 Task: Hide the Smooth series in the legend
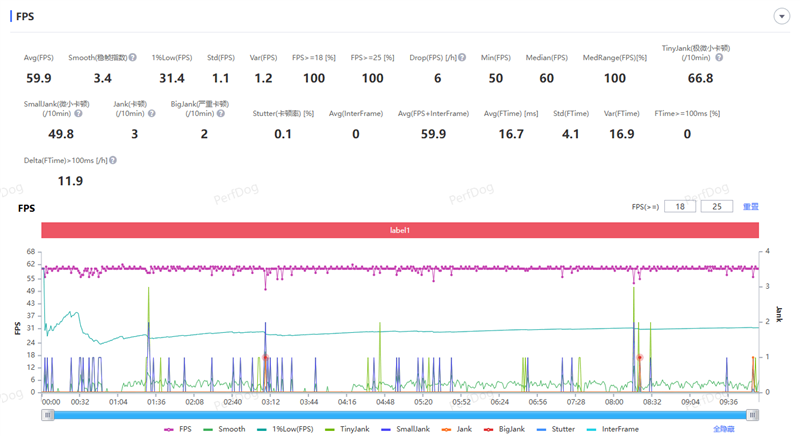click(224, 429)
